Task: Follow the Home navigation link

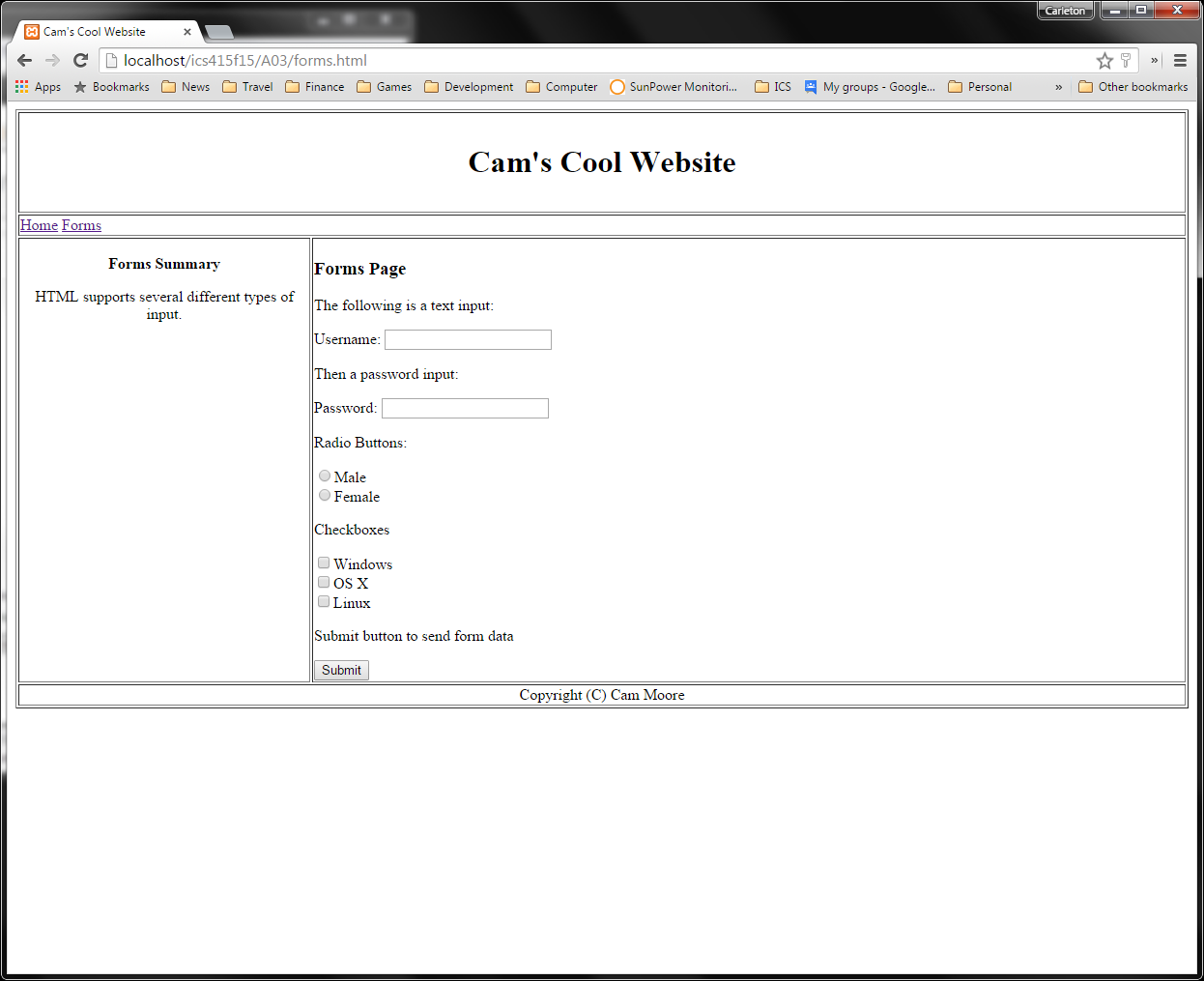Action: tap(39, 224)
